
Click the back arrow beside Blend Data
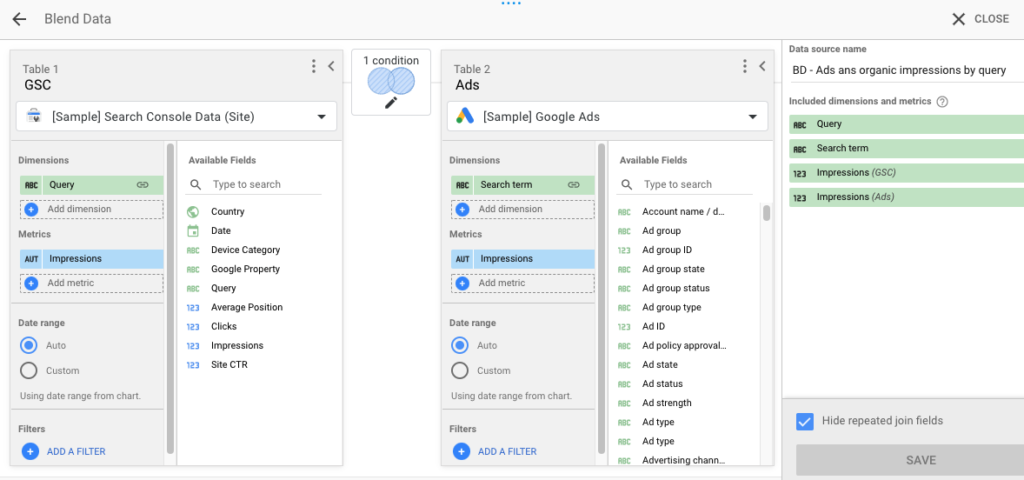click(x=19, y=19)
